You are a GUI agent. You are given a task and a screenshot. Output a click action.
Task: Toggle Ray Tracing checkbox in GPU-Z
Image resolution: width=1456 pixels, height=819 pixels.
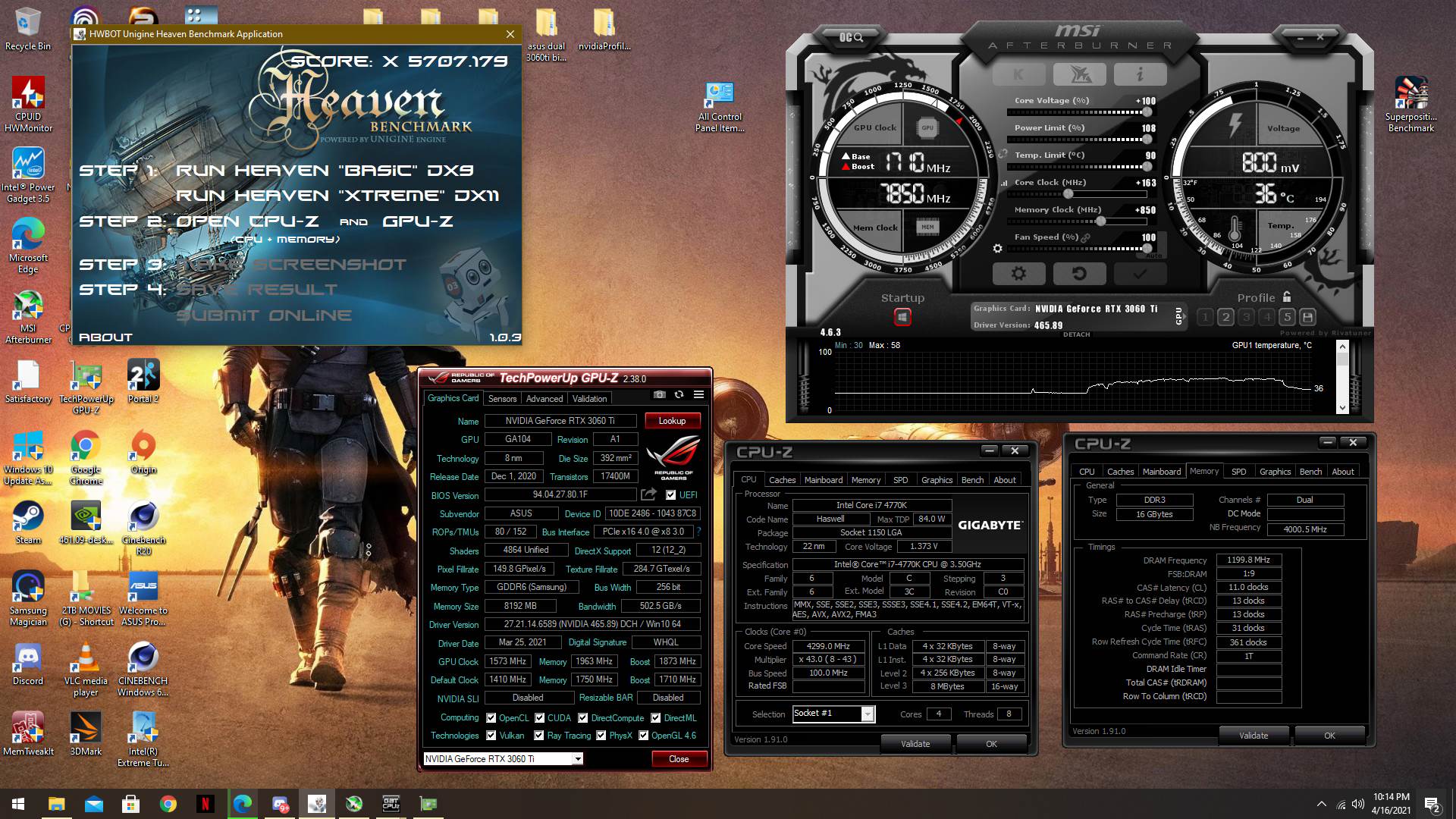[538, 735]
